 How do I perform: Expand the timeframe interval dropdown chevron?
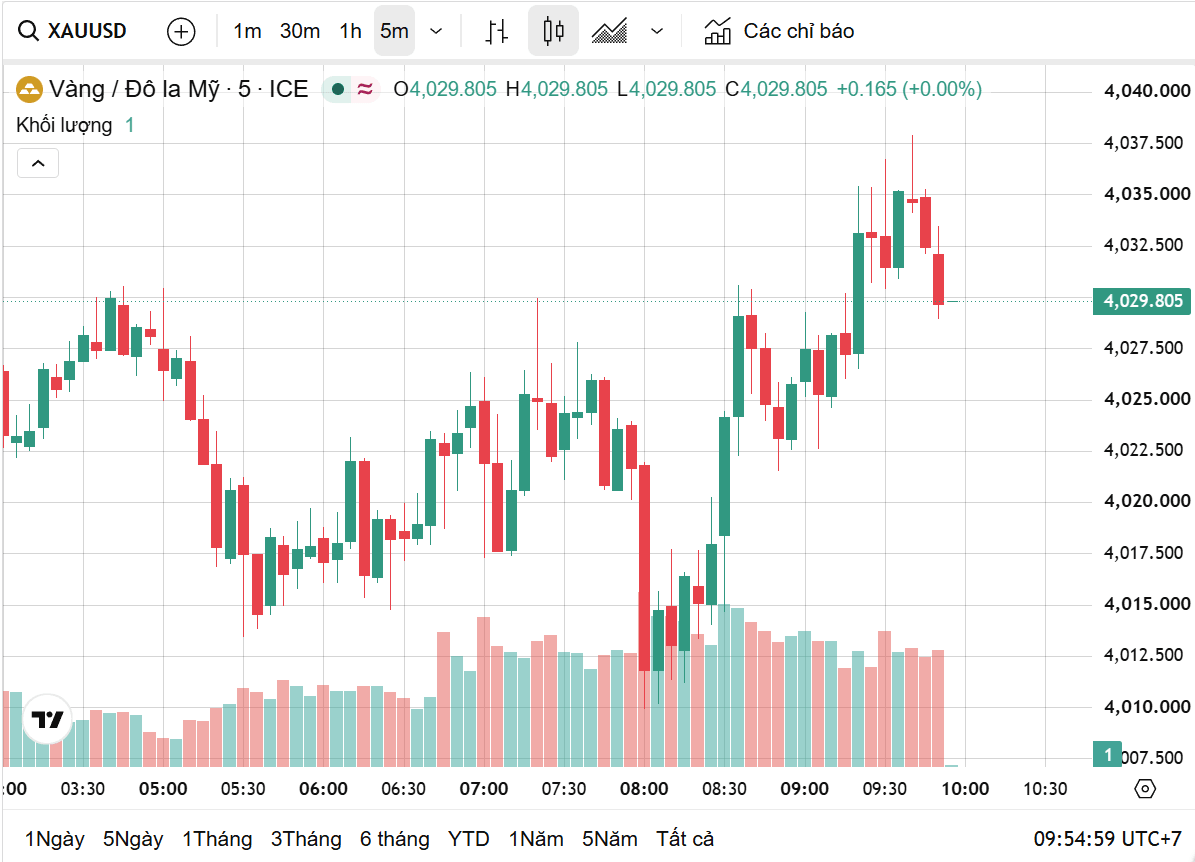[436, 31]
